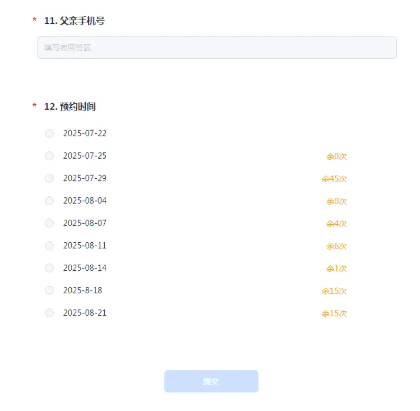Image resolution: width=420 pixels, height=411 pixels.
Task: Select the 2025-08-14 radio button
Action: (49, 268)
